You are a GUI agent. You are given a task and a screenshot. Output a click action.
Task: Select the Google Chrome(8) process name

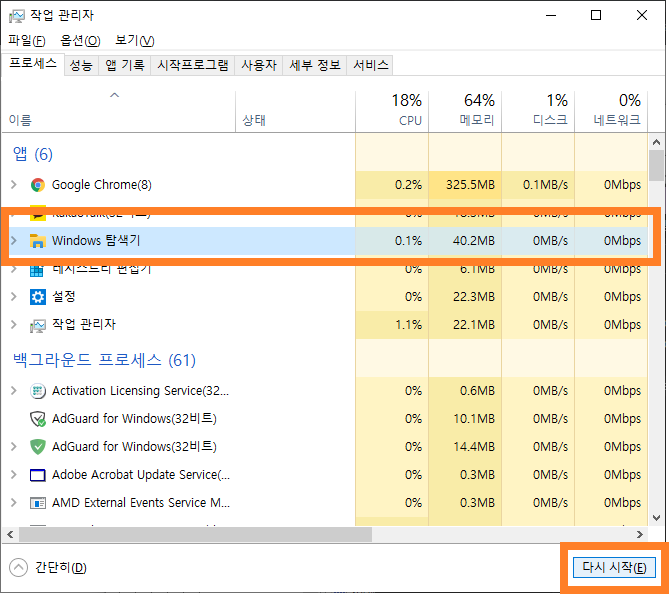pos(102,185)
